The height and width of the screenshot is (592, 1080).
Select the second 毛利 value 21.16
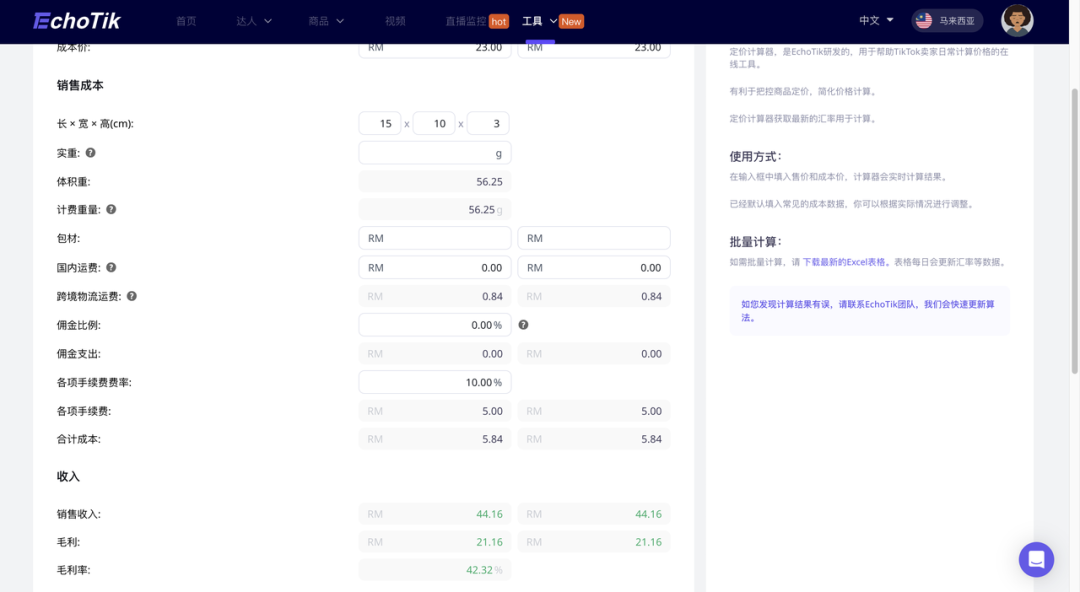coord(648,542)
